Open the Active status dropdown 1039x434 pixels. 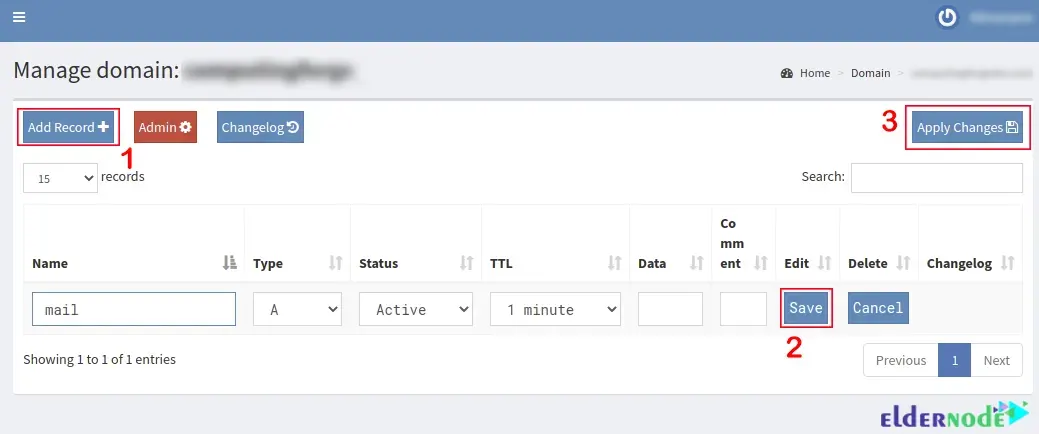coord(415,309)
